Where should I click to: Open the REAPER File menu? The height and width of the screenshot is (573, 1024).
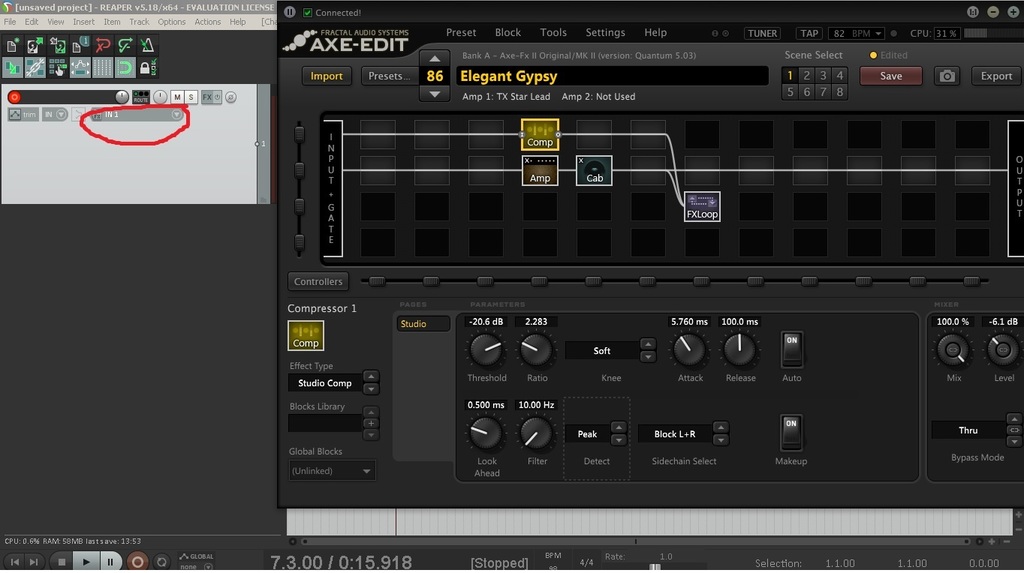click(x=10, y=22)
